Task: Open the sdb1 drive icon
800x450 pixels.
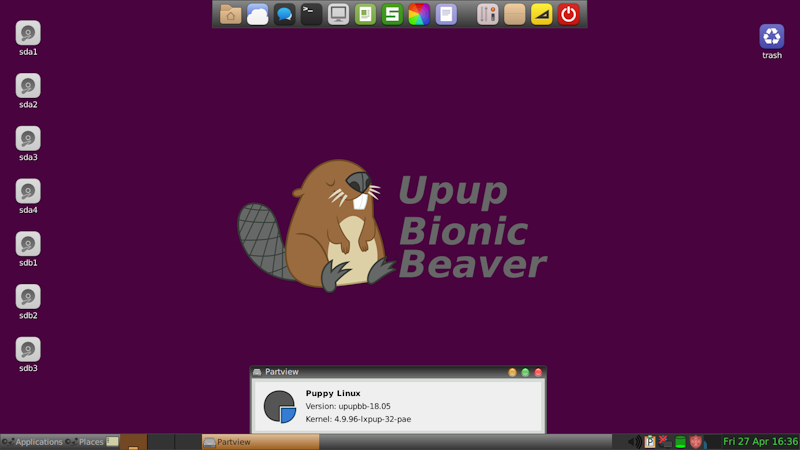Action: tap(28, 248)
